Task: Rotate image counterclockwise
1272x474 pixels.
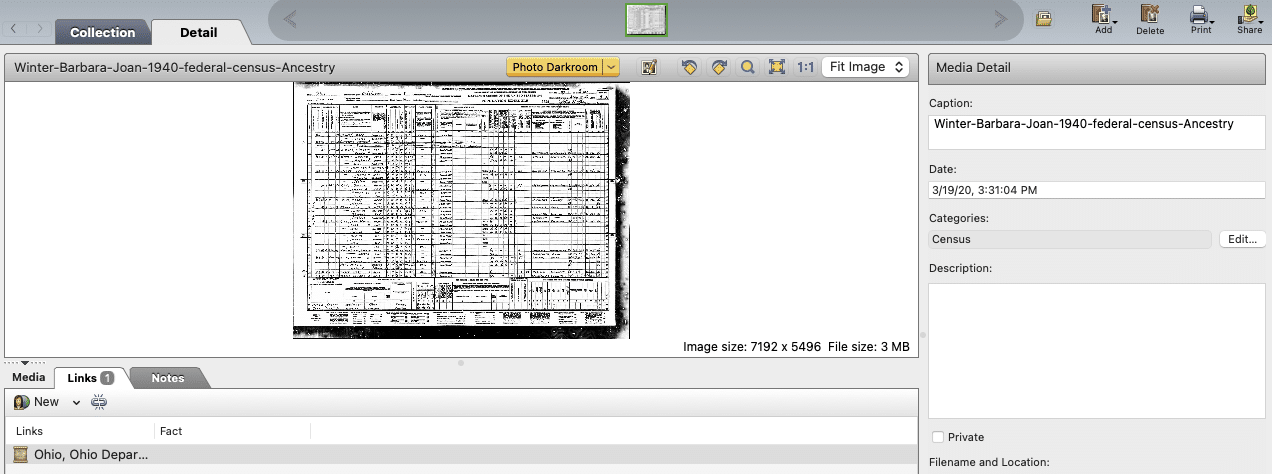Action: (x=689, y=67)
